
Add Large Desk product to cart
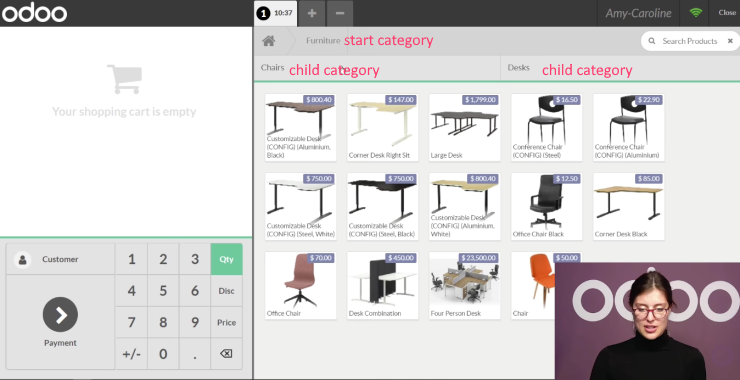[x=464, y=127]
